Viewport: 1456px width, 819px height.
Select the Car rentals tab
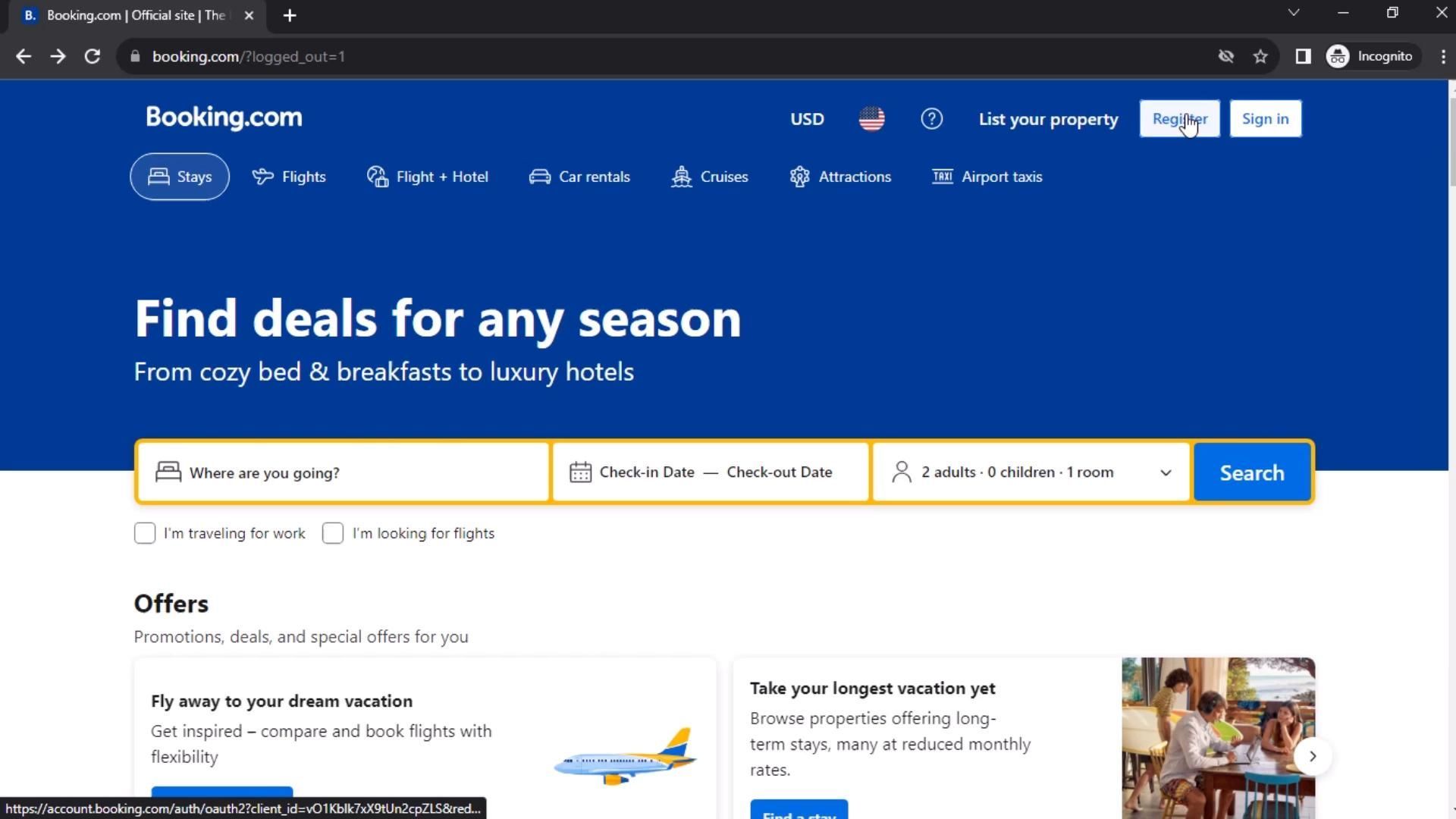579,177
